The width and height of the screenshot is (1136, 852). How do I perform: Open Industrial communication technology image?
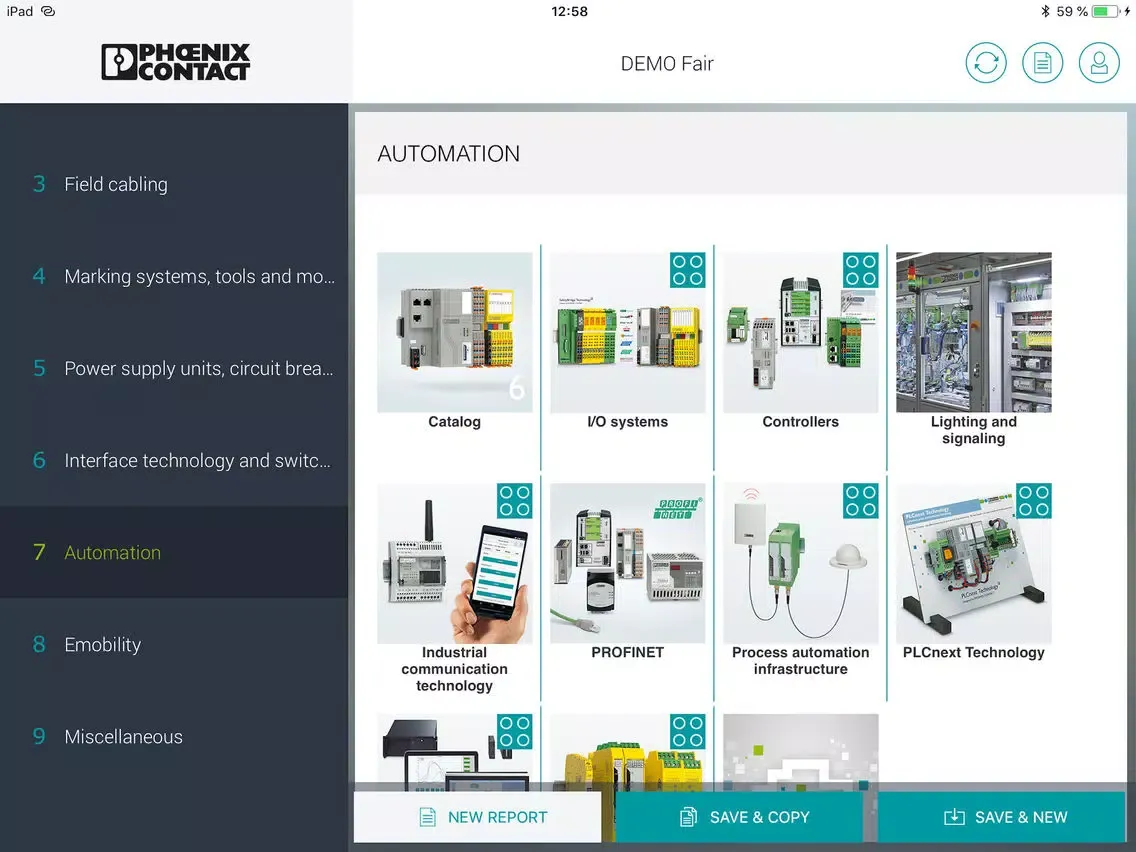pos(454,564)
